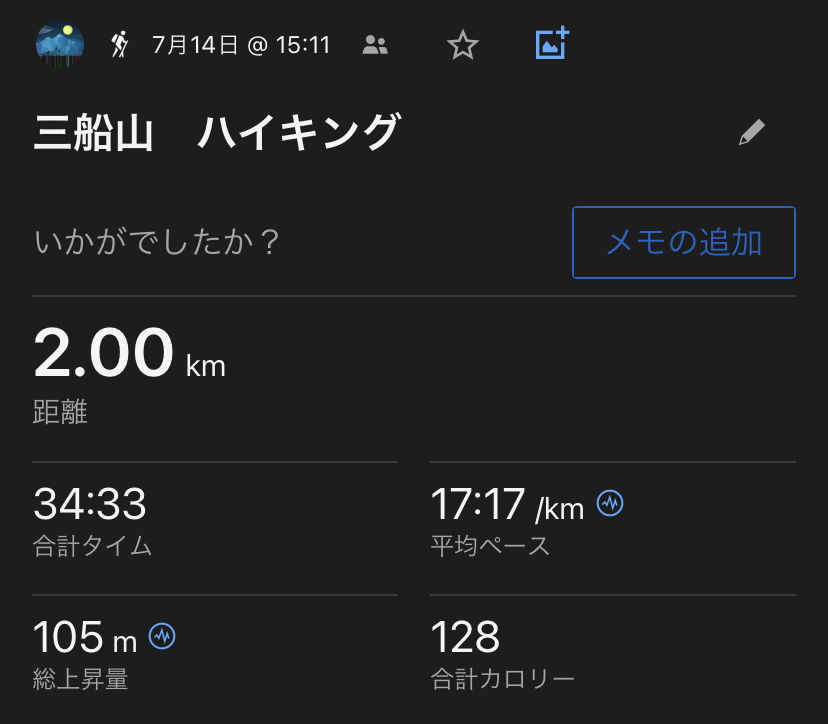Tap the pencil edit icon
The height and width of the screenshot is (724, 828).
click(x=751, y=133)
